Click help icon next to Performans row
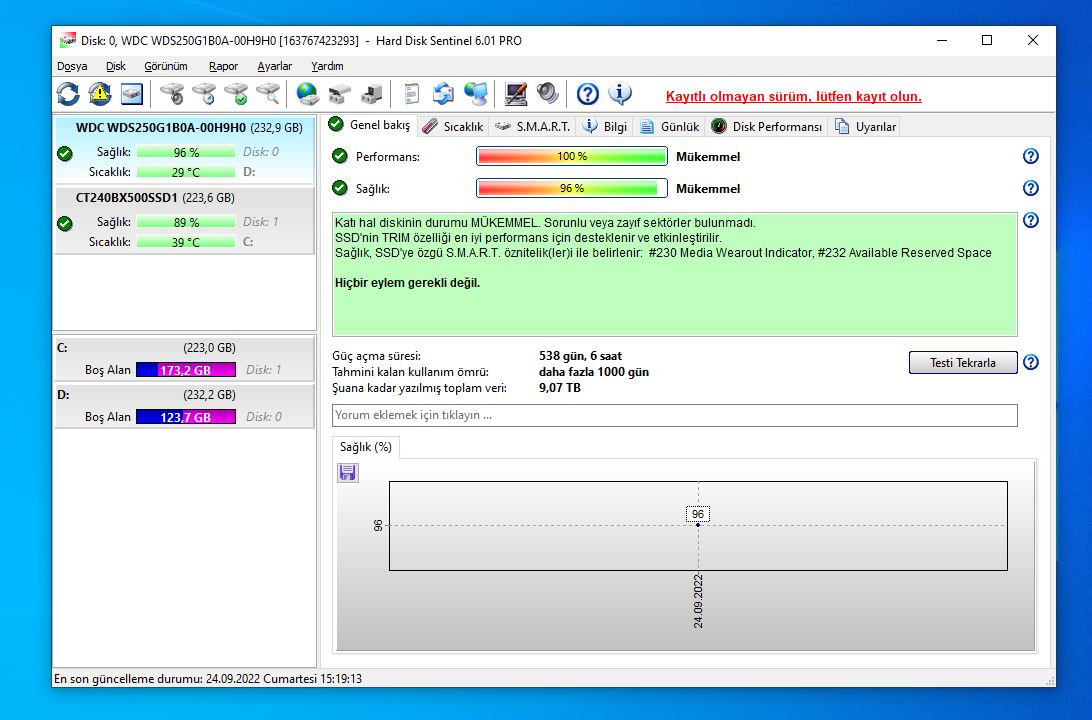Image resolution: width=1092 pixels, height=720 pixels. [1031, 156]
